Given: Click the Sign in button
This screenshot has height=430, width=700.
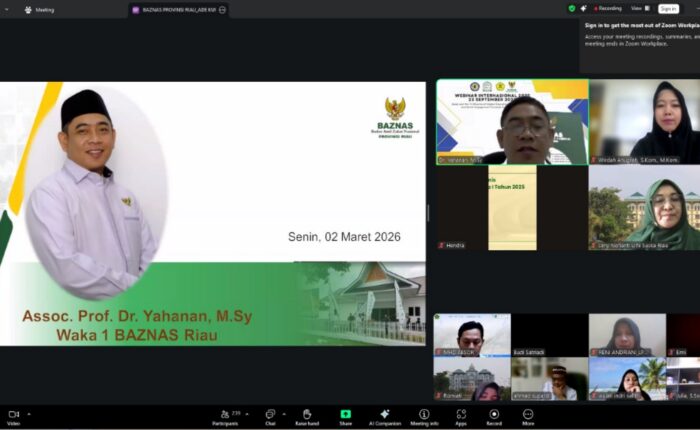Looking at the screenshot, I should tap(668, 8).
